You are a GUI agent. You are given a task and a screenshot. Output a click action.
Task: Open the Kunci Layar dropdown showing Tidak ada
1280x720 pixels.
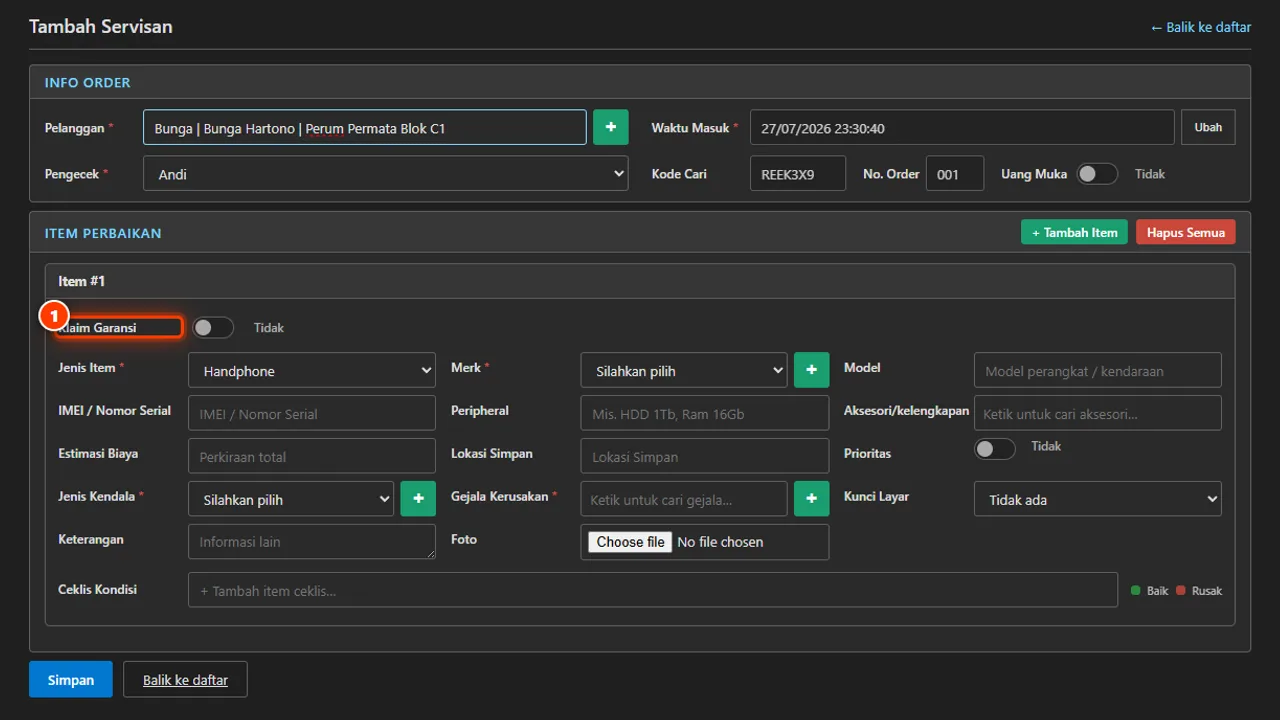pyautogui.click(x=1098, y=499)
